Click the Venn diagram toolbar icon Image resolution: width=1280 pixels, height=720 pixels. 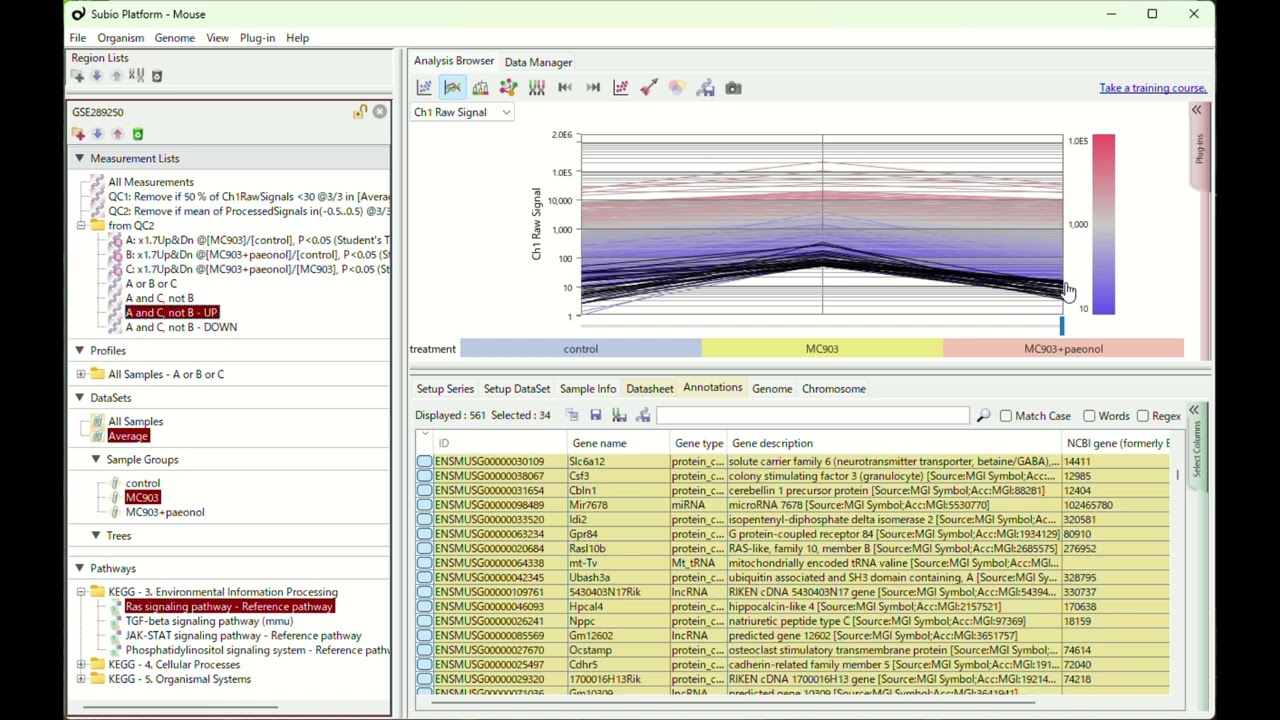[x=677, y=88]
